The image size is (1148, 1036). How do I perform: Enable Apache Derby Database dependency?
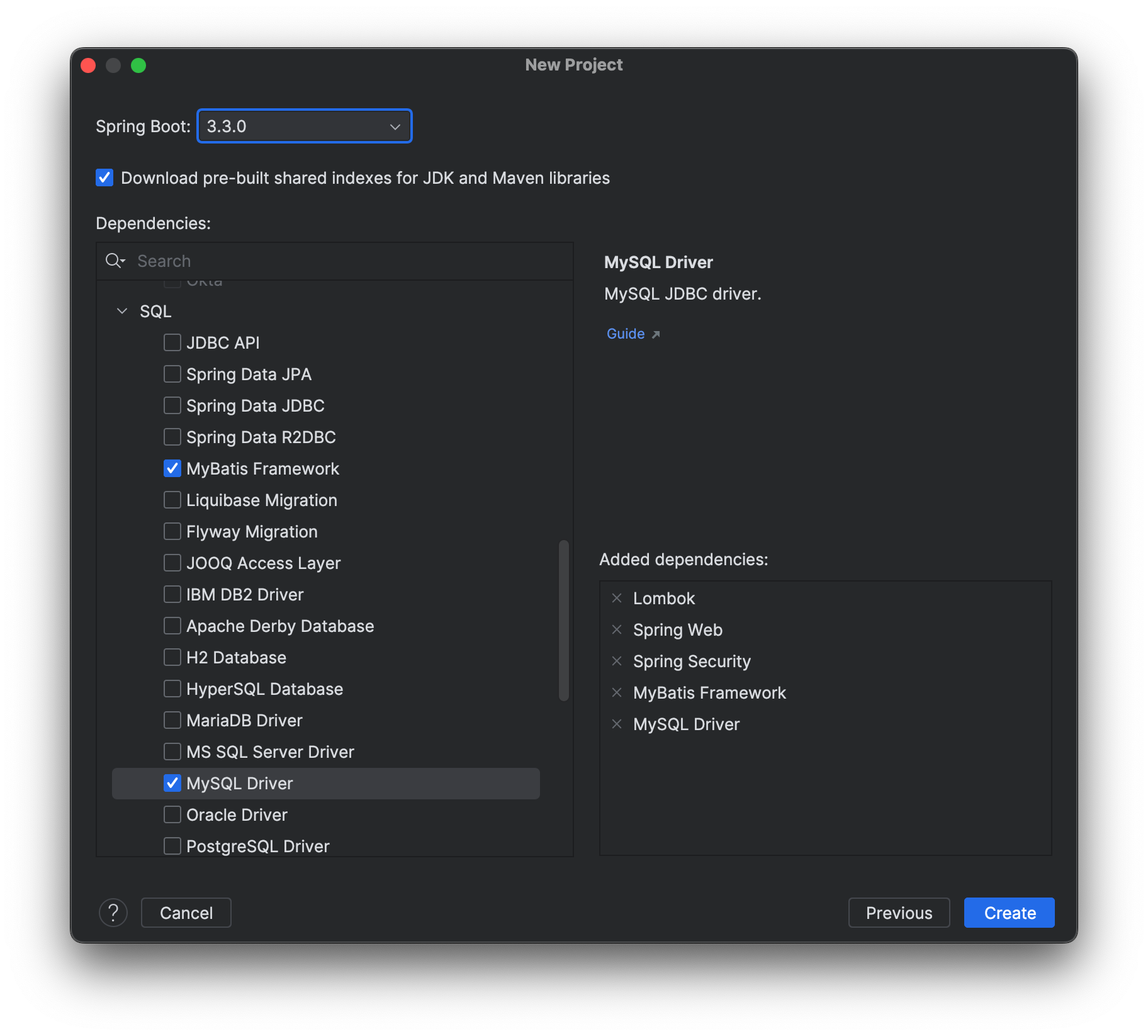pyautogui.click(x=172, y=626)
